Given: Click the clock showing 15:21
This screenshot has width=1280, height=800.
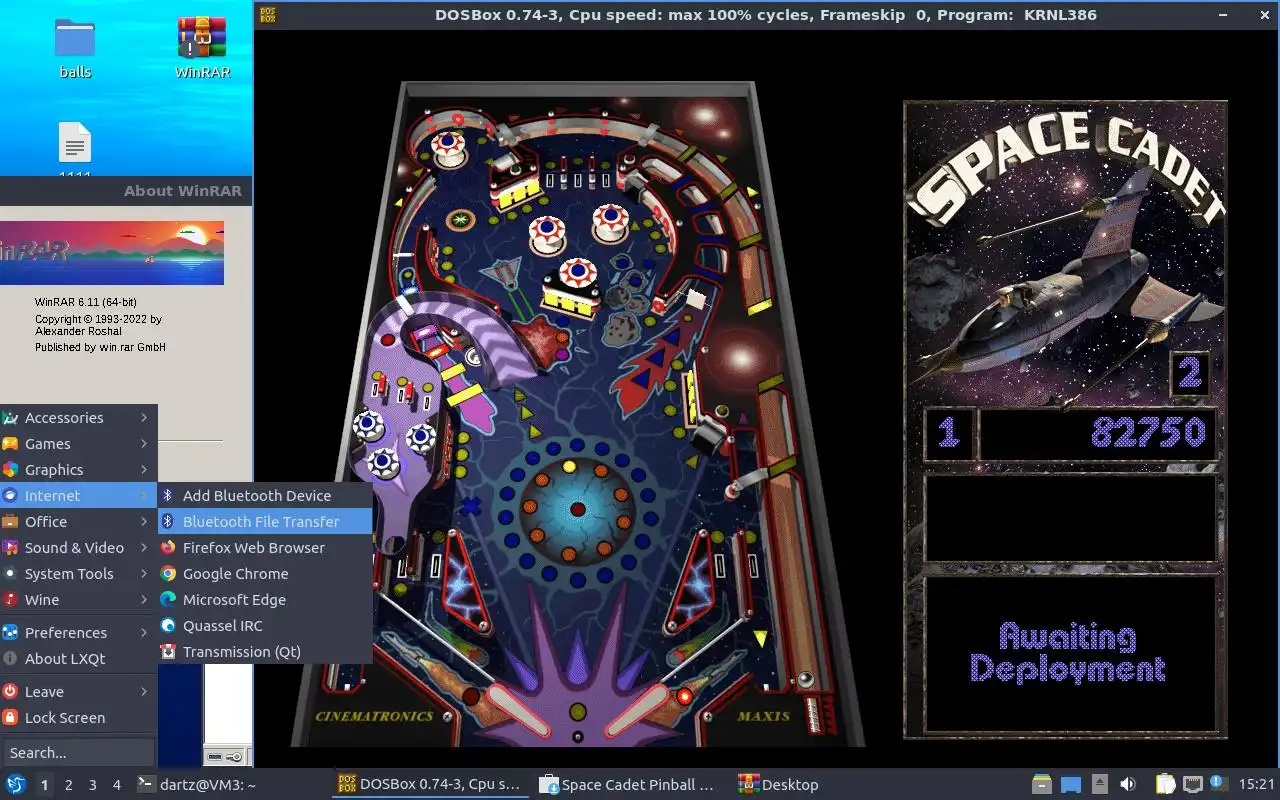Looking at the screenshot, I should (1256, 785).
